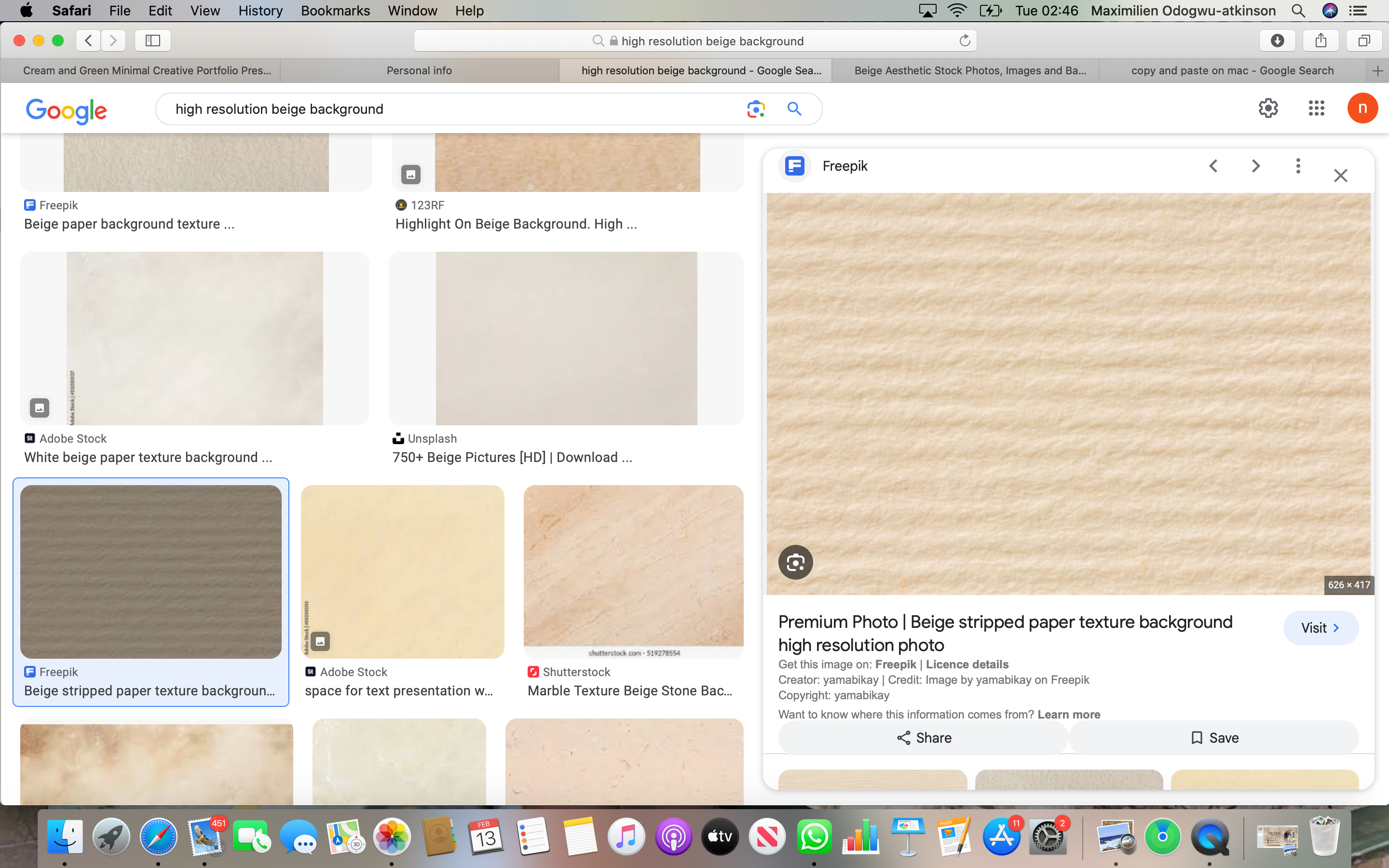Open System Preferences from the Dock
Image resolution: width=1389 pixels, height=868 pixels.
(1048, 837)
